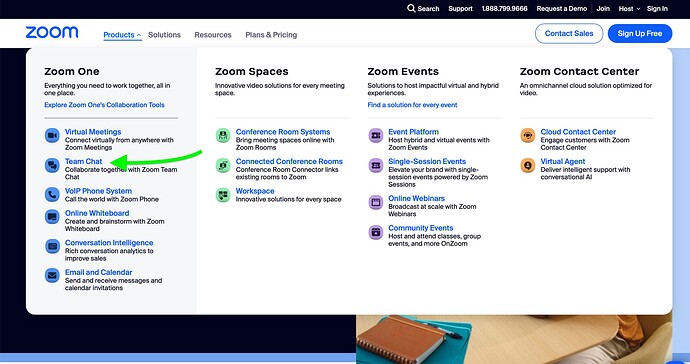Open the Virtual Meetings link
The width and height of the screenshot is (690, 364).
[93, 132]
